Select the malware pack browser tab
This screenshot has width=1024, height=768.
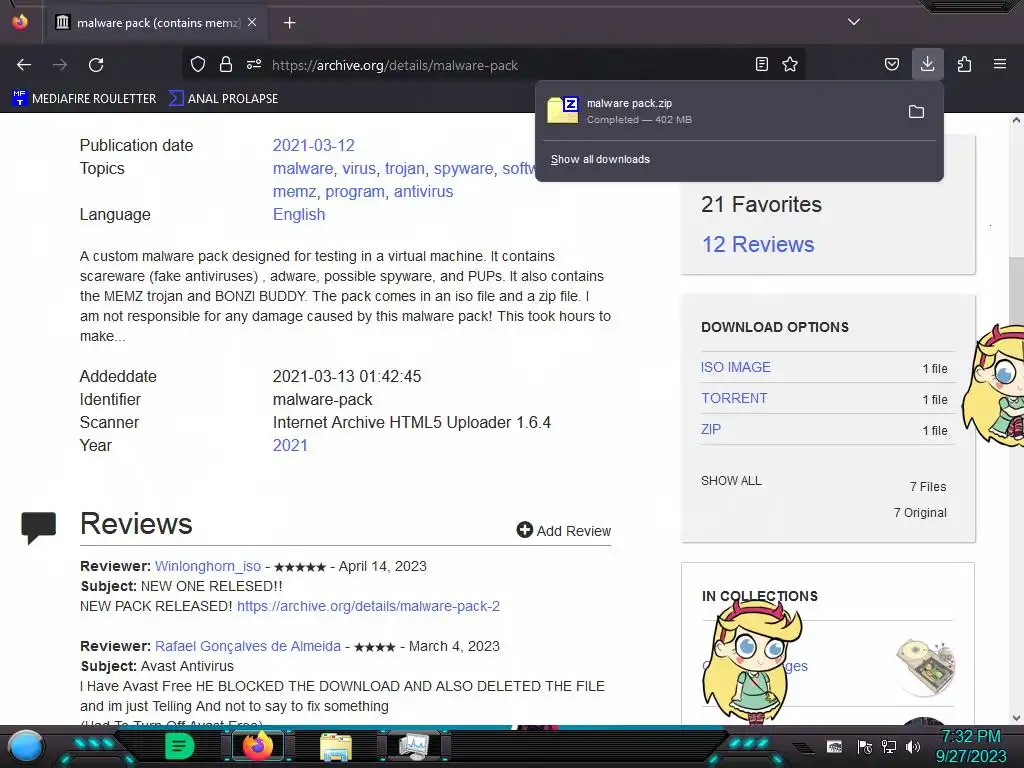point(155,23)
